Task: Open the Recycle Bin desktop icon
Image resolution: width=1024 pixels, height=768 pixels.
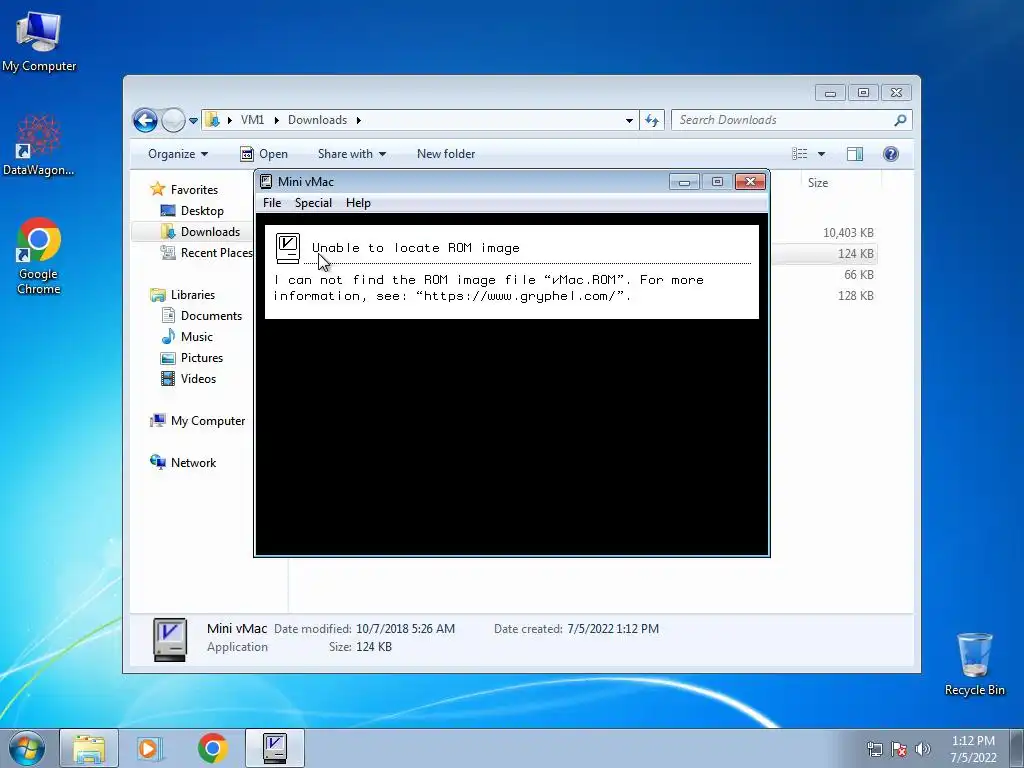Action: (x=974, y=664)
